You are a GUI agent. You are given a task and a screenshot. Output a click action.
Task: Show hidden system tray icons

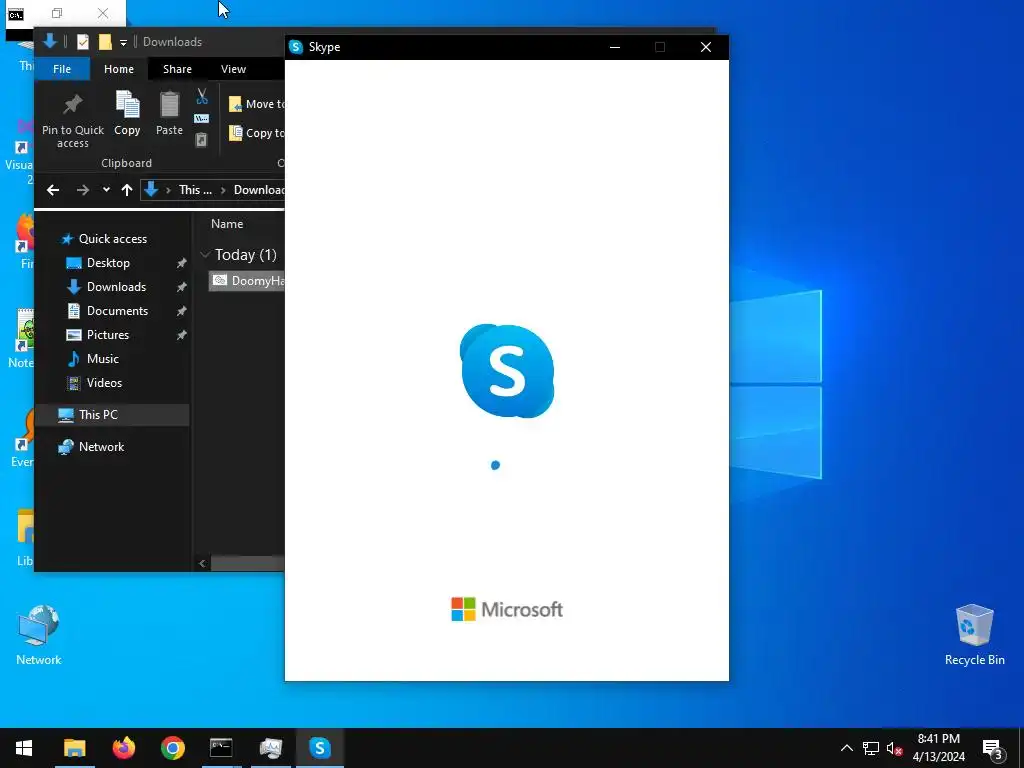coord(846,748)
